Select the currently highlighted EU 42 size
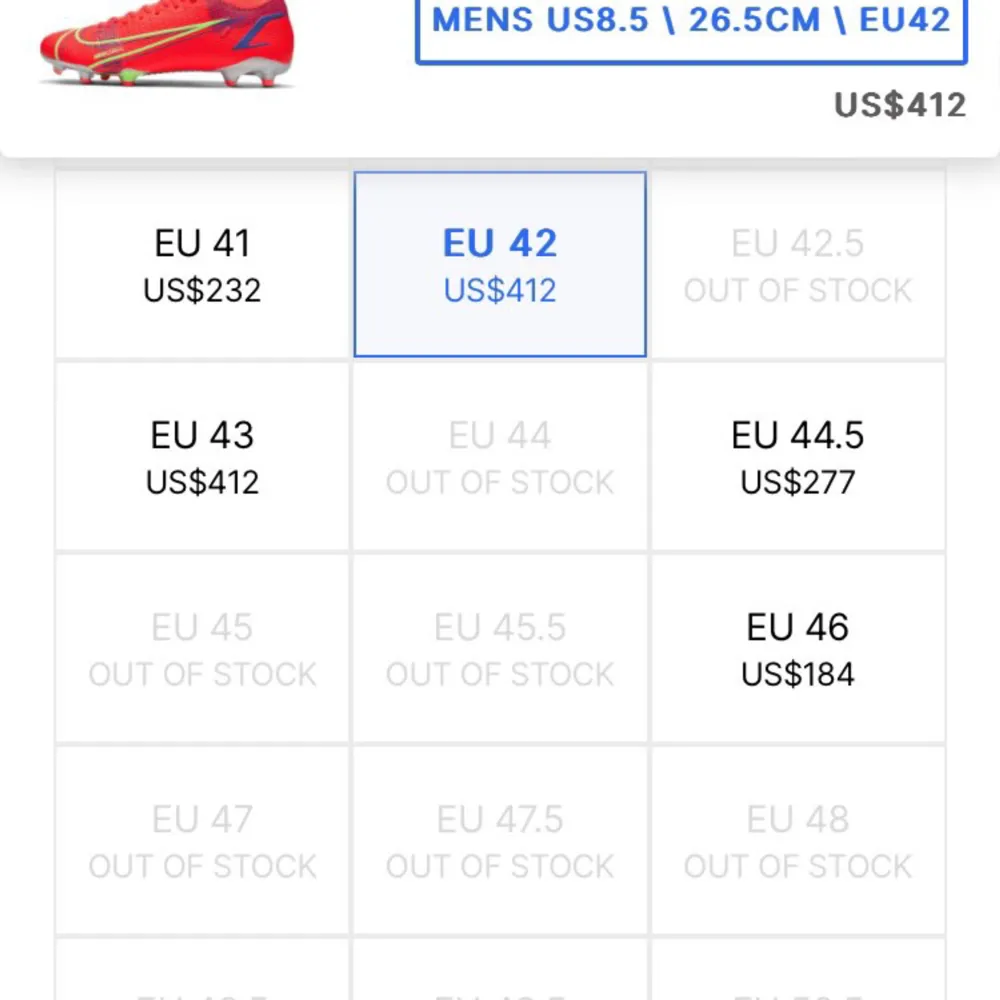This screenshot has height=1000, width=1000. point(499,263)
